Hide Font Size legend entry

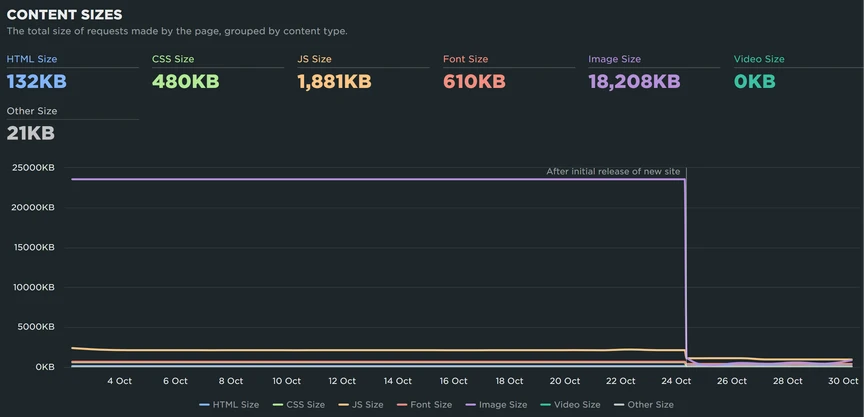424,405
